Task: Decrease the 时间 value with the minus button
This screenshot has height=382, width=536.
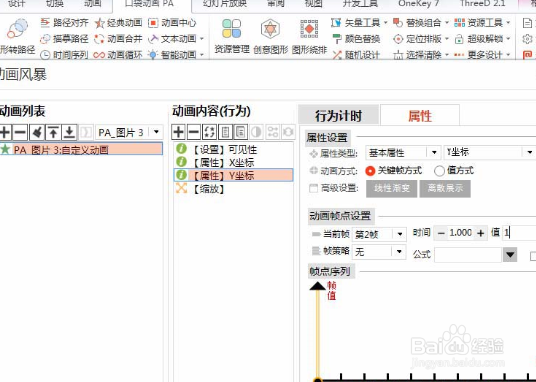Action: pos(441,234)
